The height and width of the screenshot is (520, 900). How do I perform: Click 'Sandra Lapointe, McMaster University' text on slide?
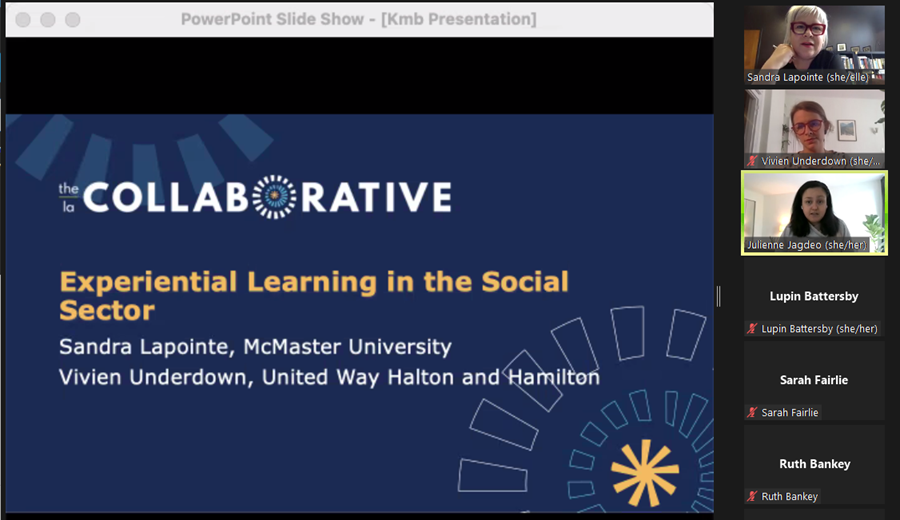pyautogui.click(x=255, y=347)
